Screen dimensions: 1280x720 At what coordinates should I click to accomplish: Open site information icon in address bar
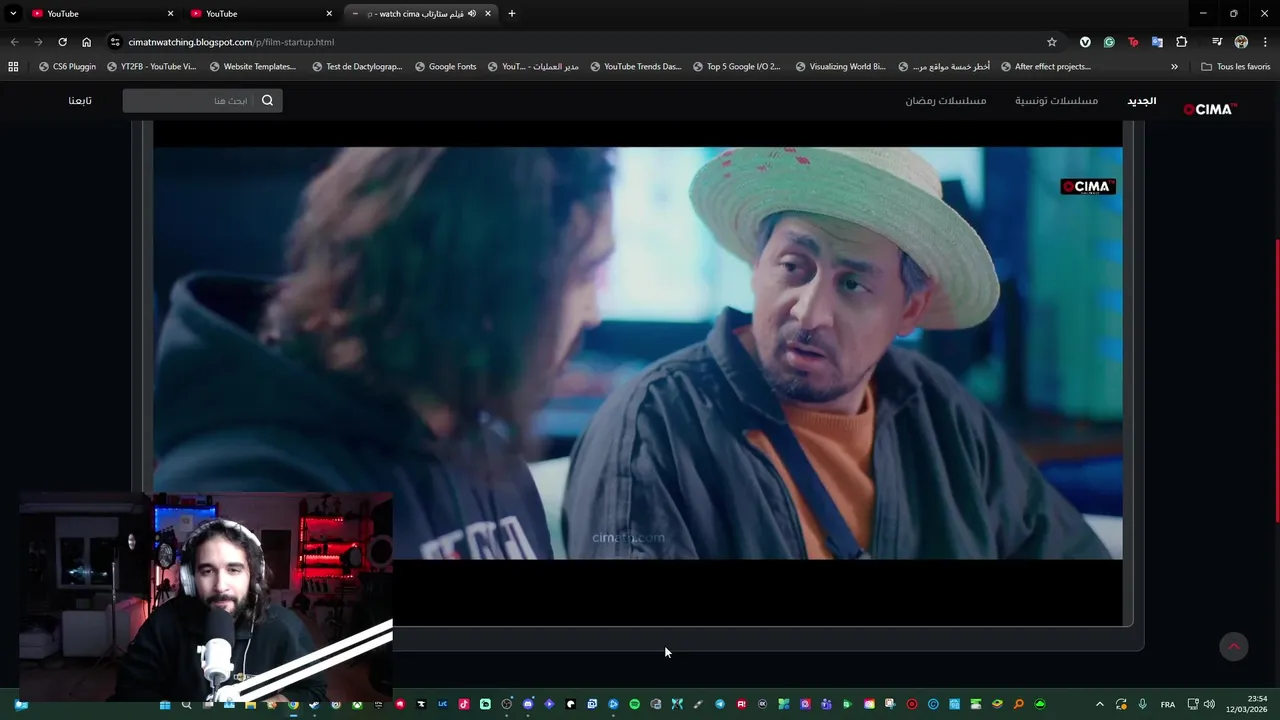pos(115,42)
